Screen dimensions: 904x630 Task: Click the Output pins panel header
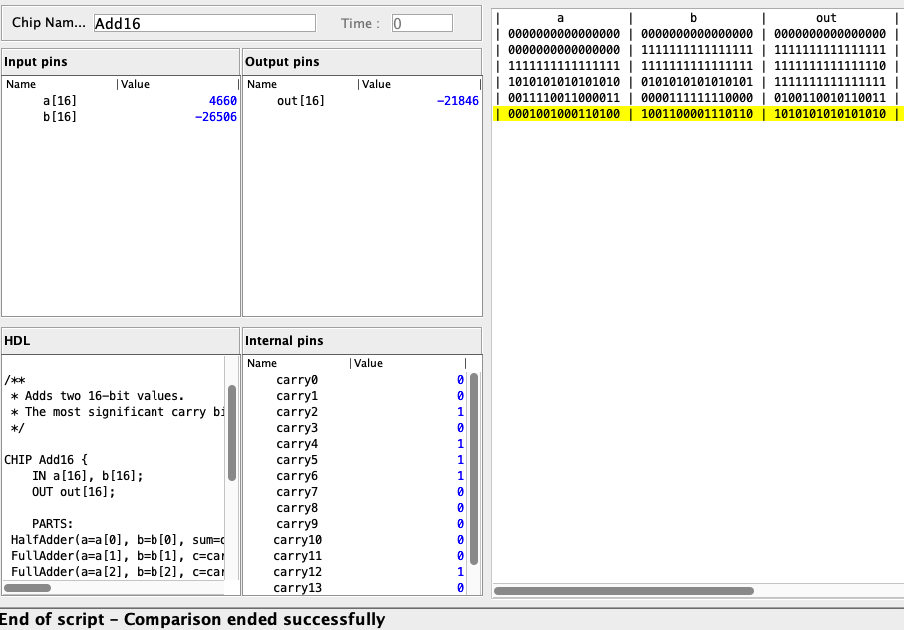click(362, 62)
